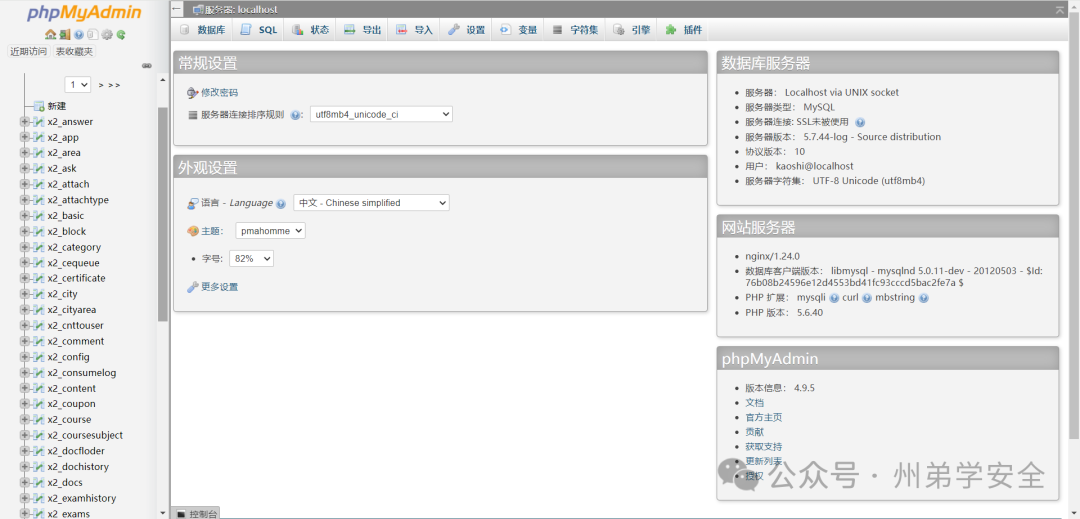The height and width of the screenshot is (519, 1080).
Task: Expand the x2_ask tree node
Action: point(25,169)
